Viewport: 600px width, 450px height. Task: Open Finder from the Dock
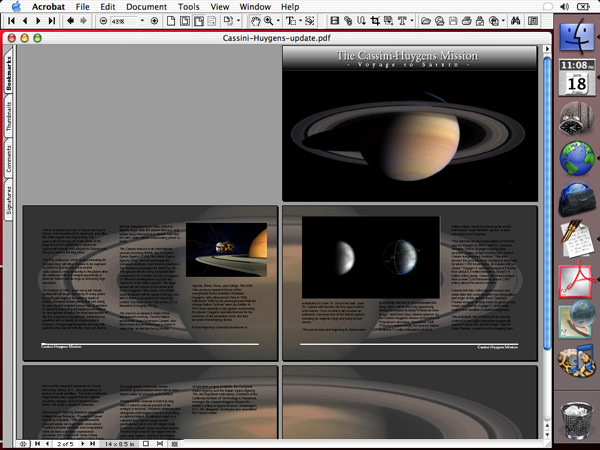coord(576,36)
